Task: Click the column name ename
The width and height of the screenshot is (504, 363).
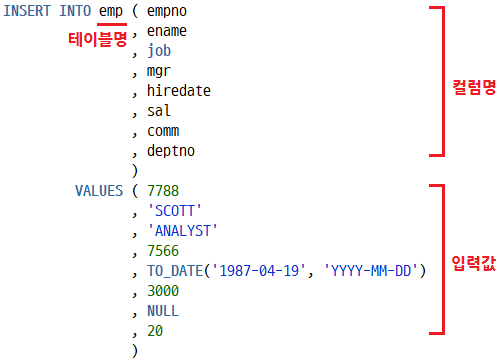Action: pyautogui.click(x=167, y=31)
